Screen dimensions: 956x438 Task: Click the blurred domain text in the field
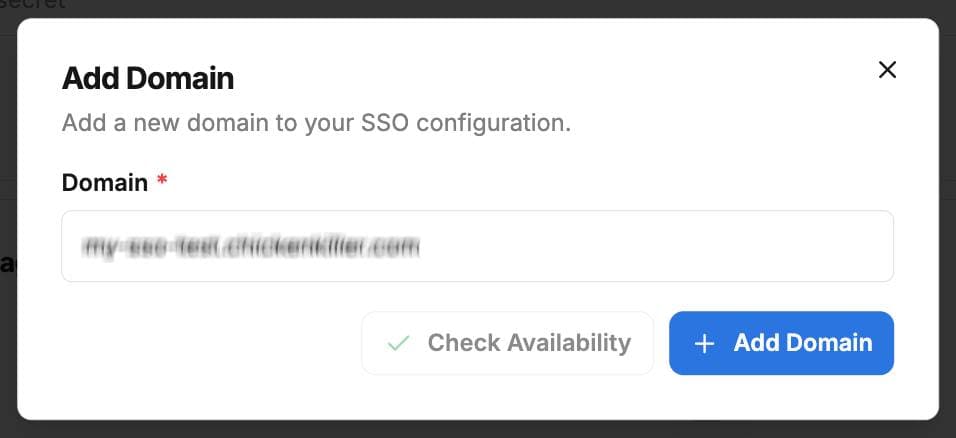pyautogui.click(x=250, y=246)
